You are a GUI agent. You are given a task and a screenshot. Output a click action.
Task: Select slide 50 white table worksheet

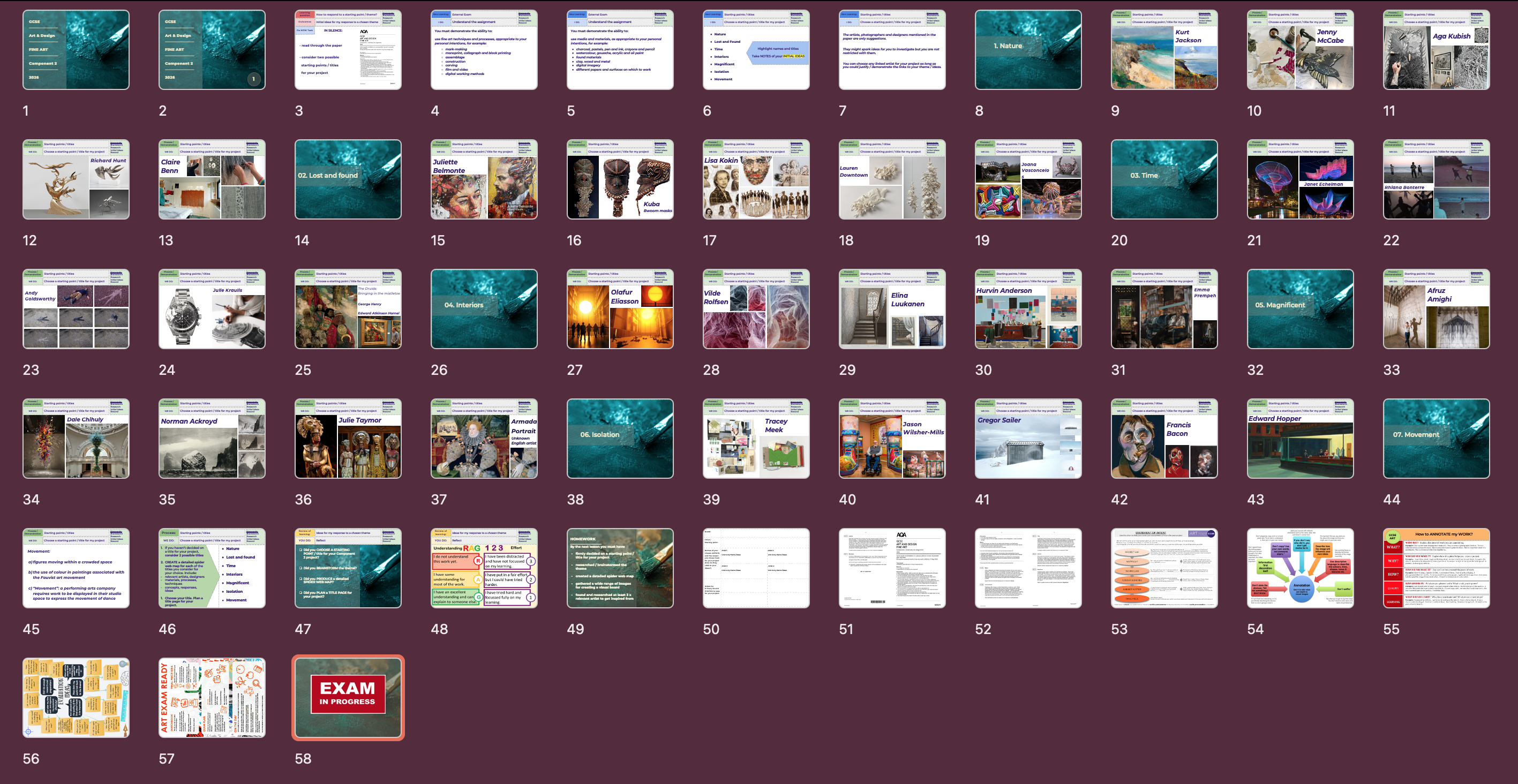pyautogui.click(x=756, y=568)
